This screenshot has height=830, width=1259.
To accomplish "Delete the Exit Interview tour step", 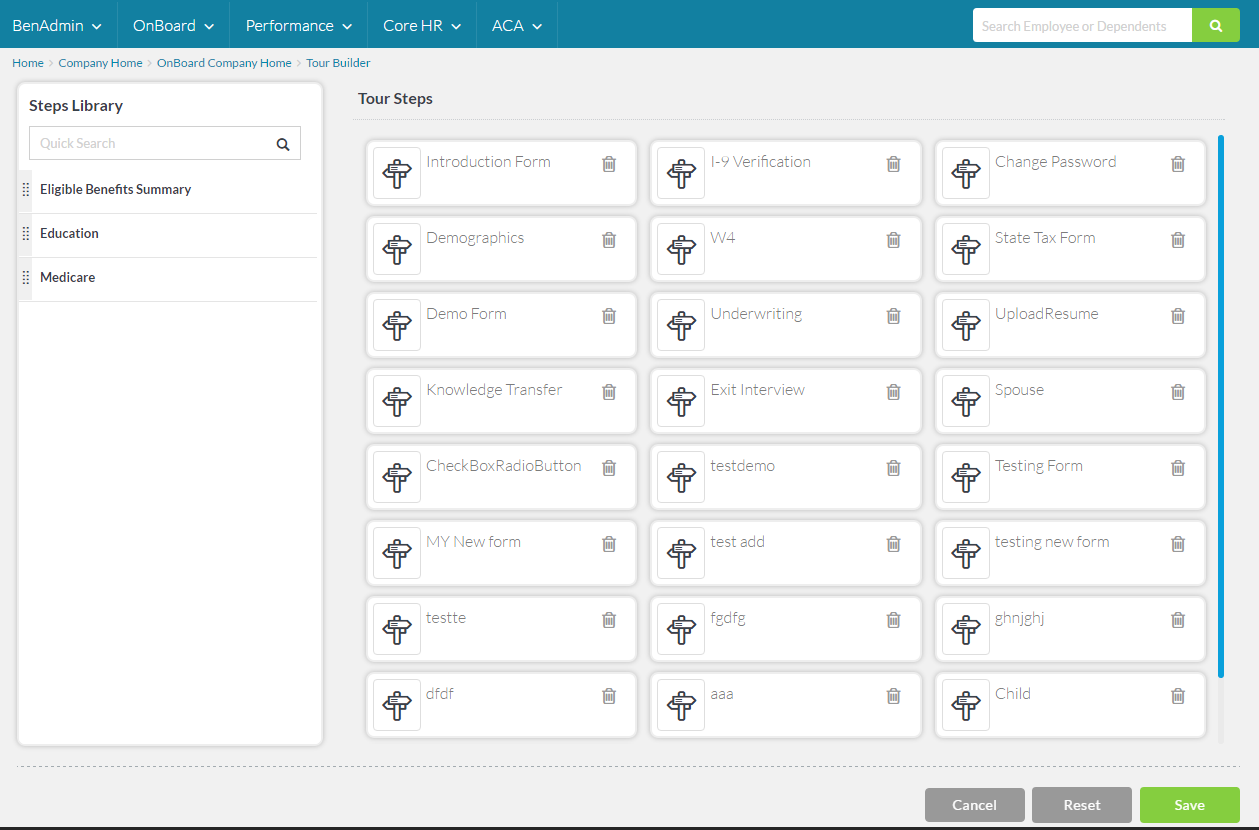I will [893, 392].
